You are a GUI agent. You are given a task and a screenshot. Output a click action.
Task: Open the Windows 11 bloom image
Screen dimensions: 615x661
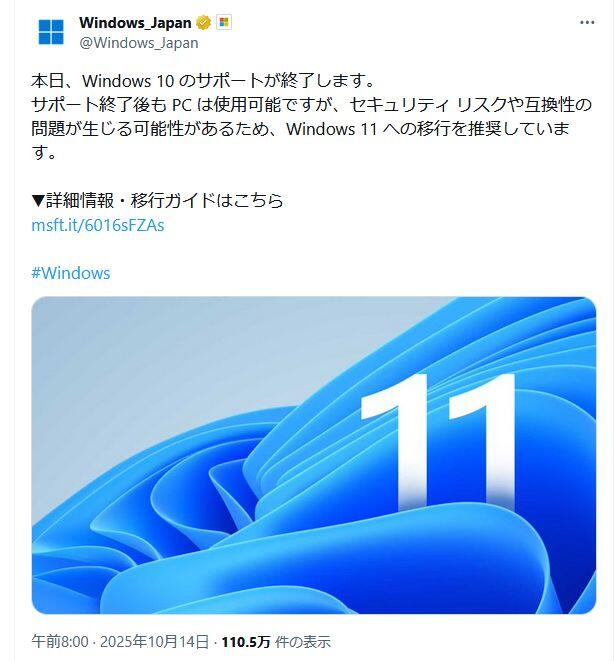(314, 455)
